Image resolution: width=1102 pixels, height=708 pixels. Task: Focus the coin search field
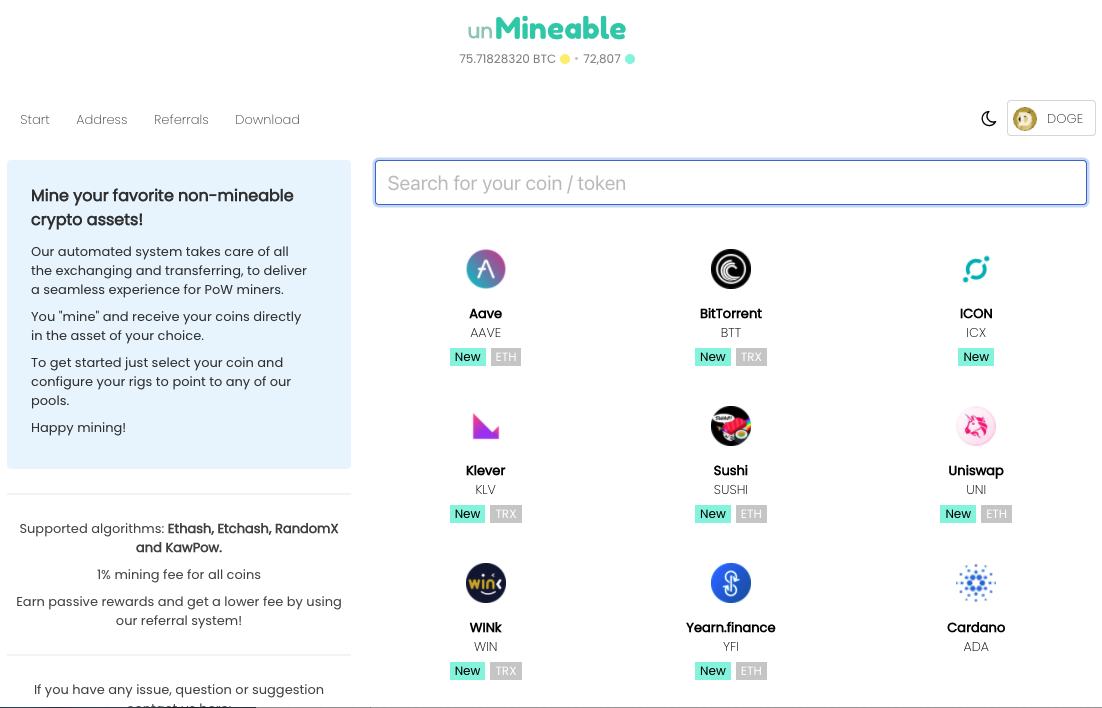point(730,183)
